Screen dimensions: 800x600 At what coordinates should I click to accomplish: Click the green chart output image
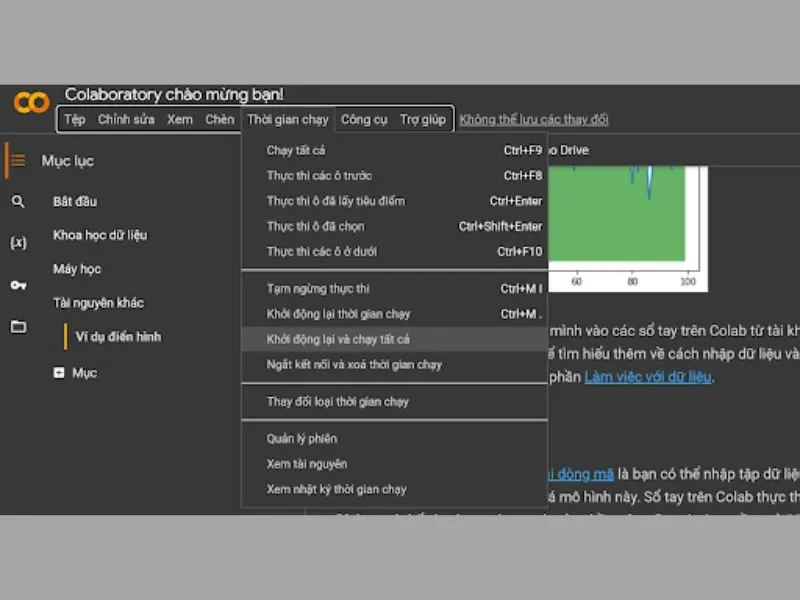tap(628, 228)
